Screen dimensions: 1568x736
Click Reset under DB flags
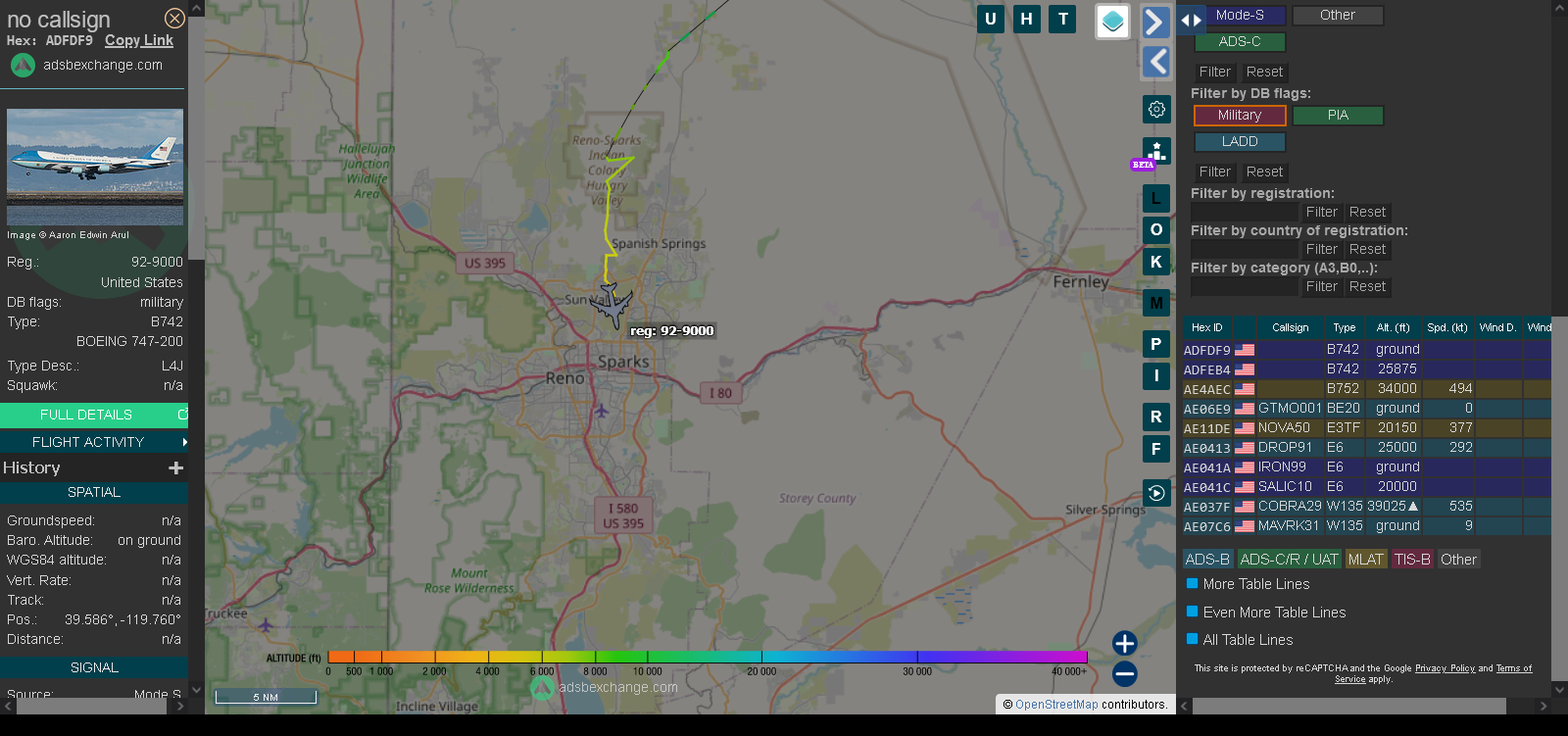point(1264,172)
